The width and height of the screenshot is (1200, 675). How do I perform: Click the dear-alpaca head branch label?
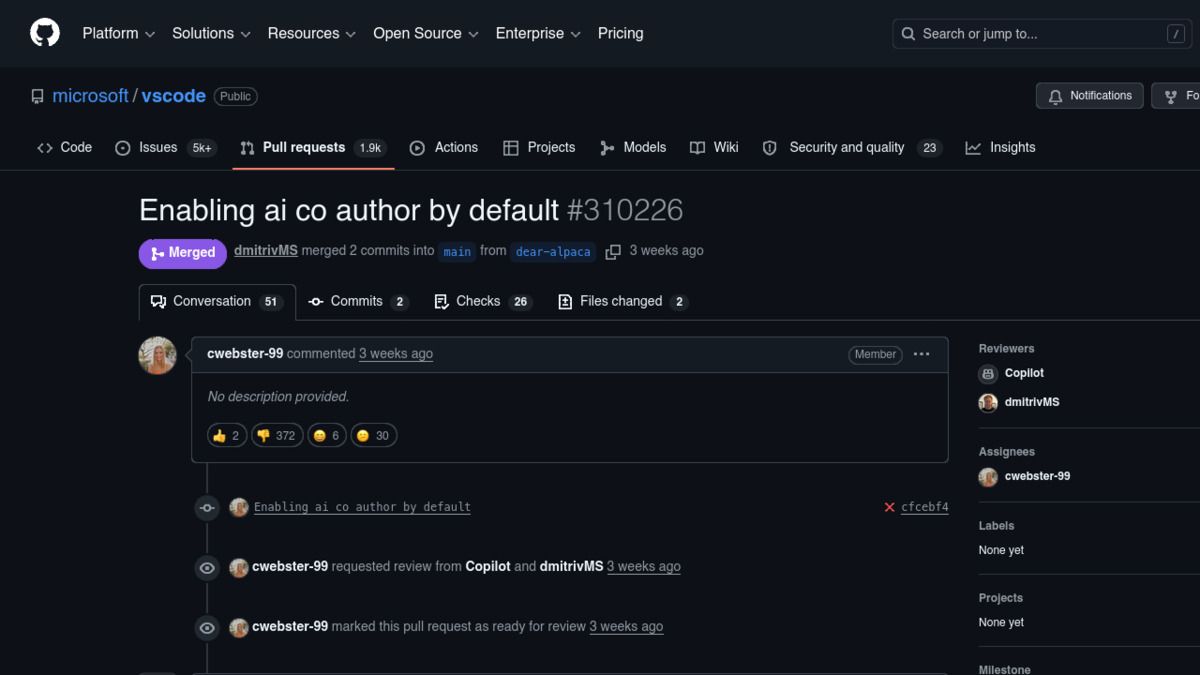point(553,252)
